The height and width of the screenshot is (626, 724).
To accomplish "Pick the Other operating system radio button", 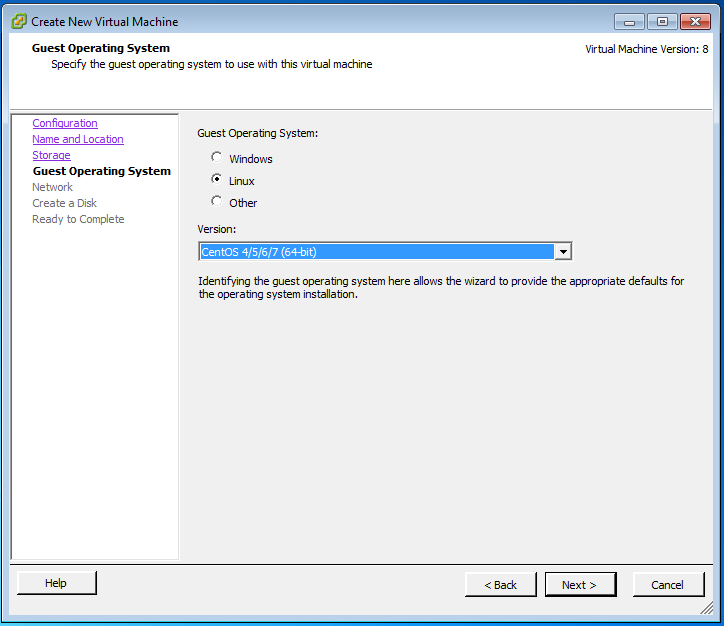I will coord(217,201).
